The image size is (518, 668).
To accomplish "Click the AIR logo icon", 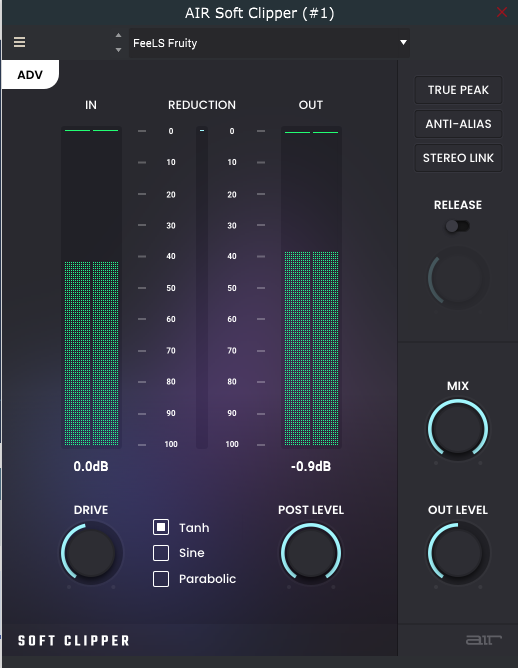I will pyautogui.click(x=483, y=640).
